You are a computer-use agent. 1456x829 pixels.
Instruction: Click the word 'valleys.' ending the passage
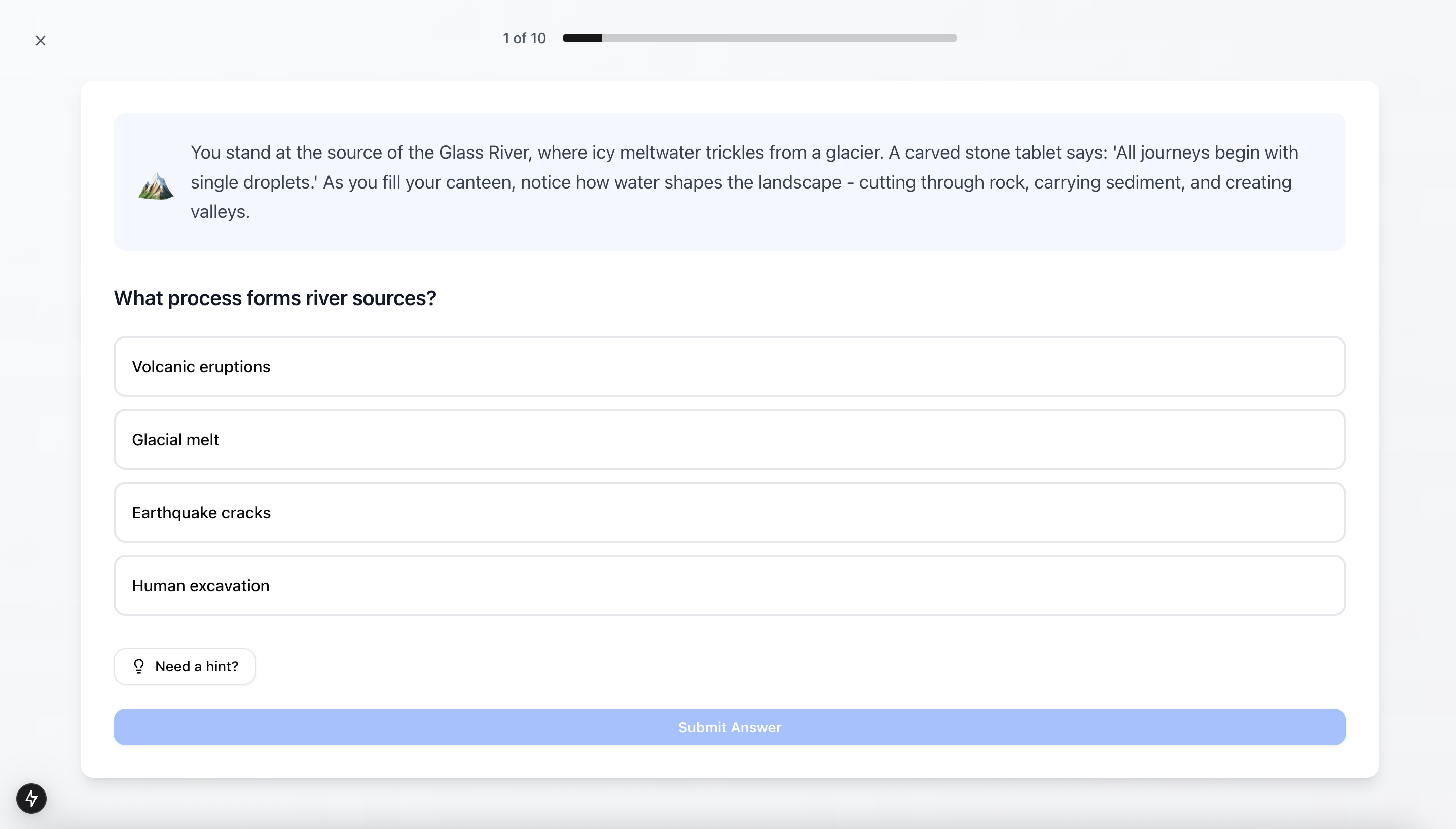220,212
